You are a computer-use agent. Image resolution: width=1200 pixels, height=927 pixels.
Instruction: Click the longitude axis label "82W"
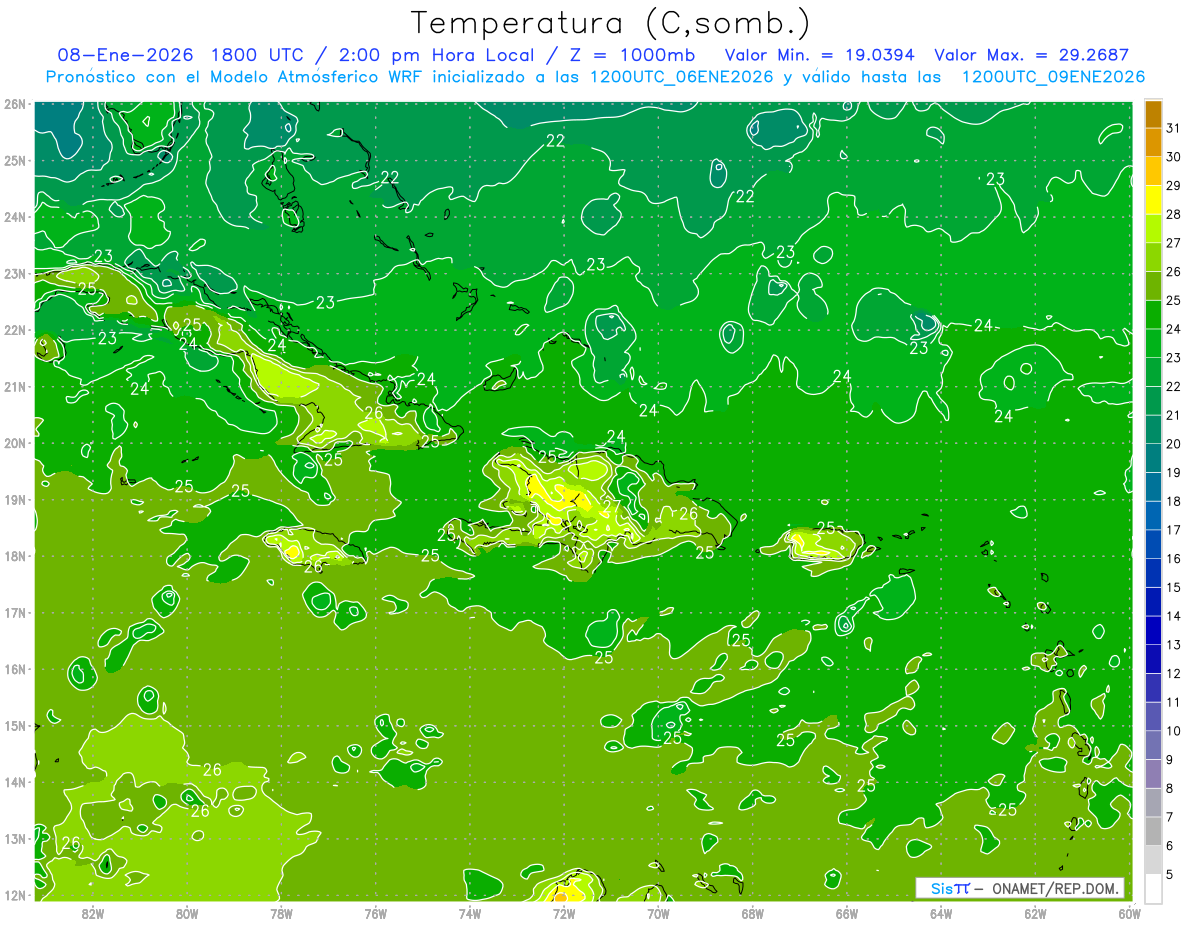[x=93, y=913]
